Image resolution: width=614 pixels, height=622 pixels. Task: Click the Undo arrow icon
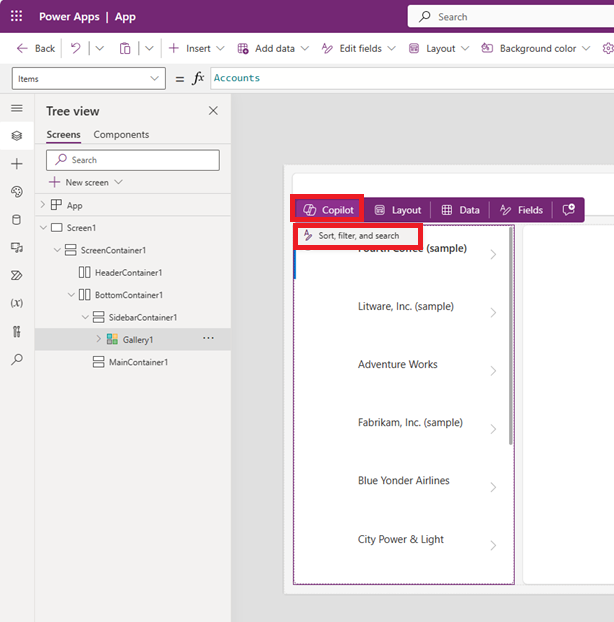coord(75,48)
